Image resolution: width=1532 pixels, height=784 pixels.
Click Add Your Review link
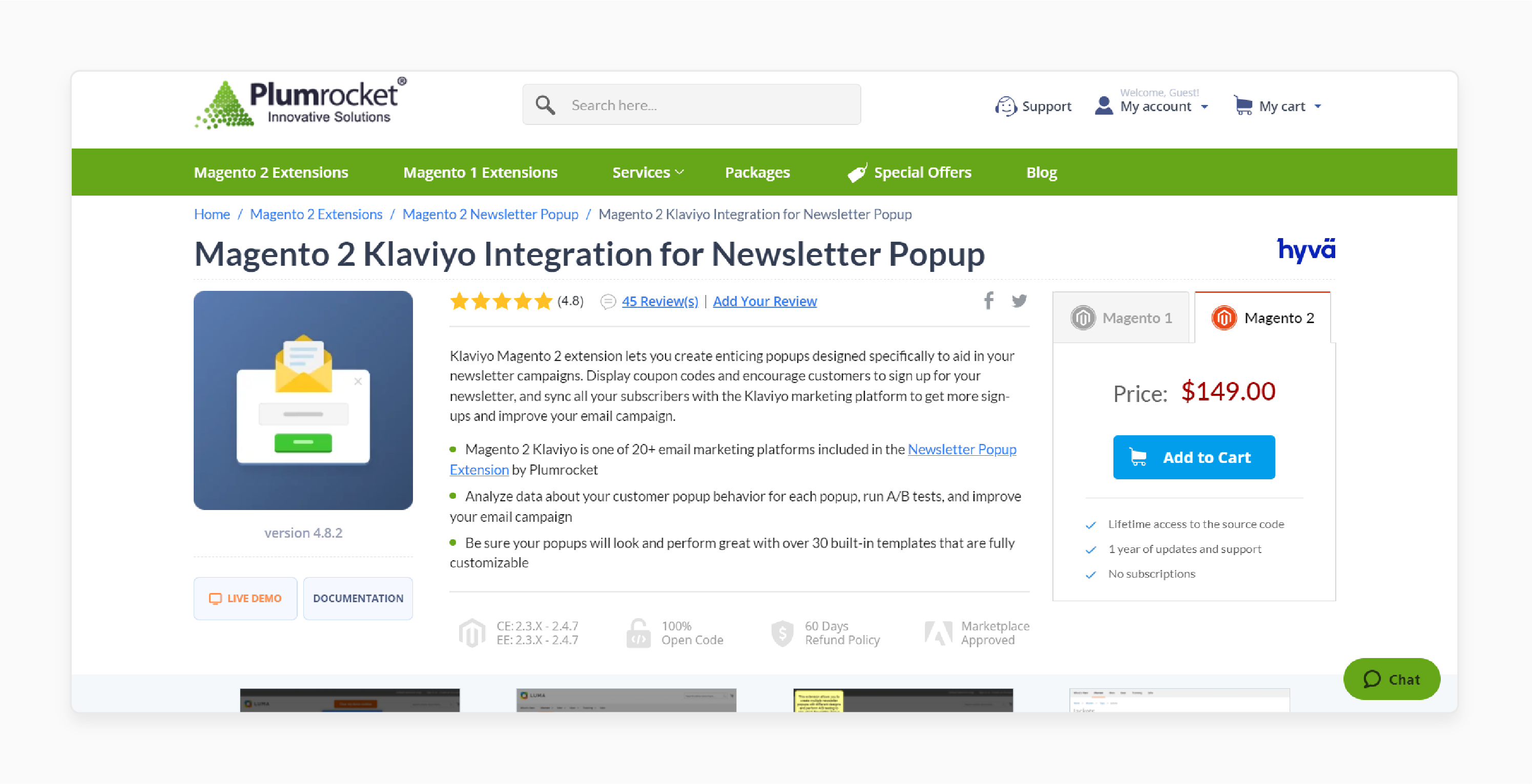click(x=765, y=301)
